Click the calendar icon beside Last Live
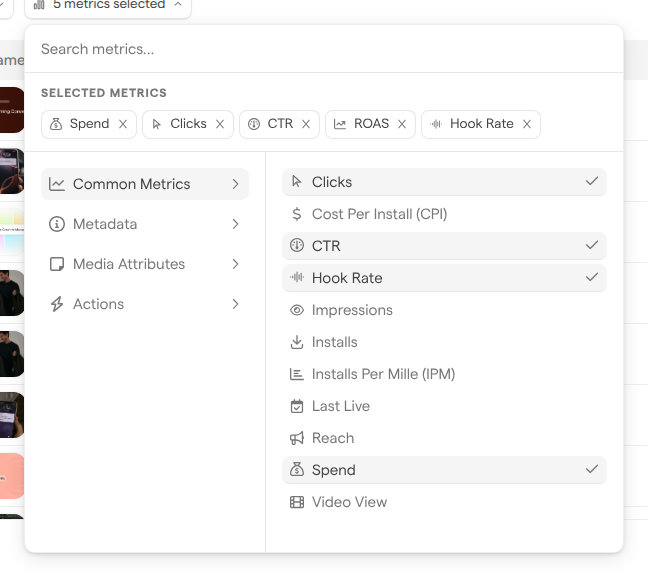This screenshot has width=648, height=576. 297,406
